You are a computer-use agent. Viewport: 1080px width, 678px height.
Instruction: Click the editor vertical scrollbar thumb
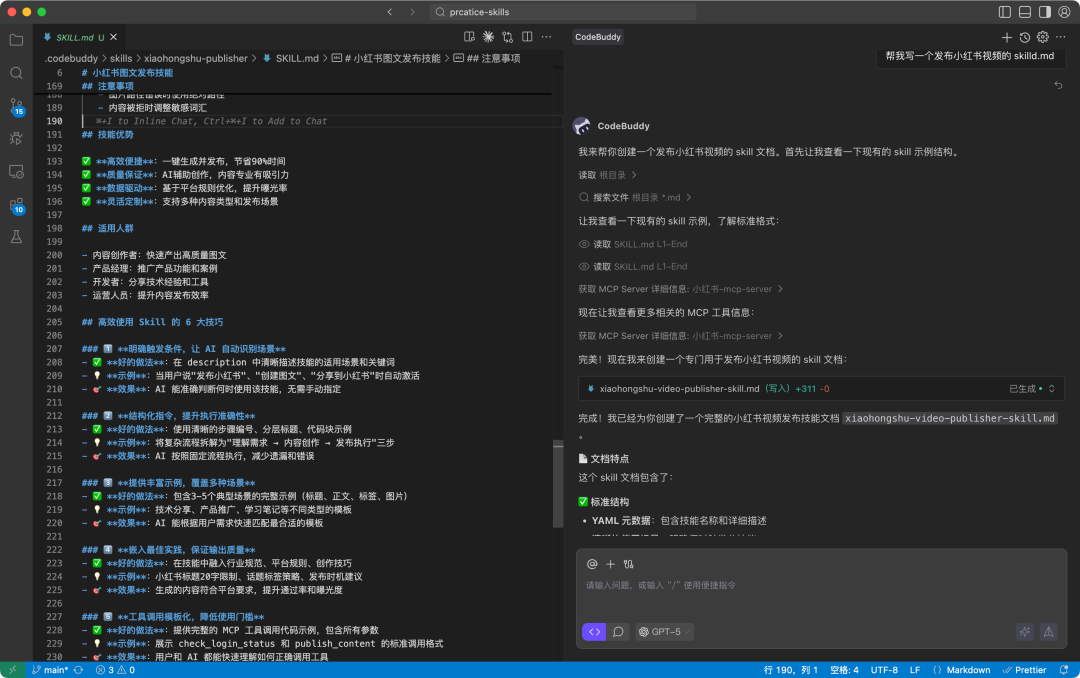[x=558, y=484]
